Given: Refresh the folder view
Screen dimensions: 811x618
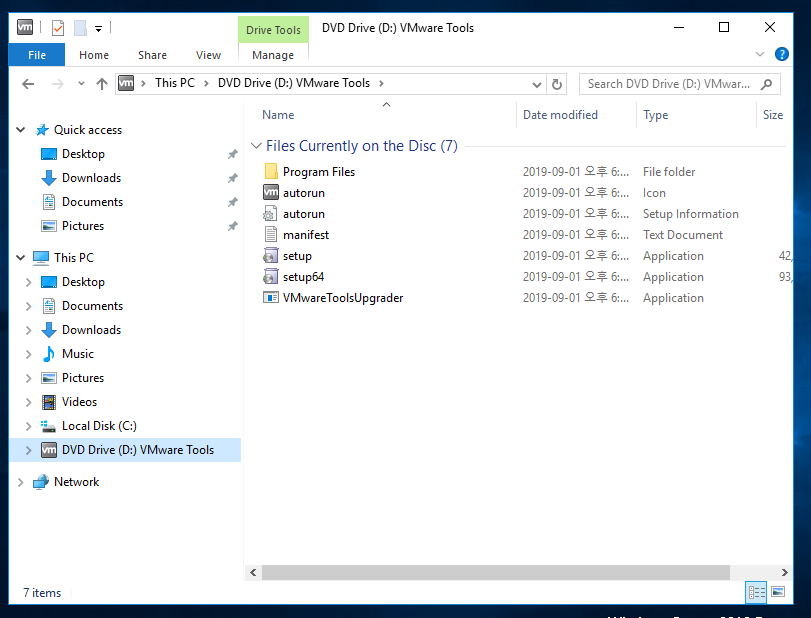Looking at the screenshot, I should 557,84.
